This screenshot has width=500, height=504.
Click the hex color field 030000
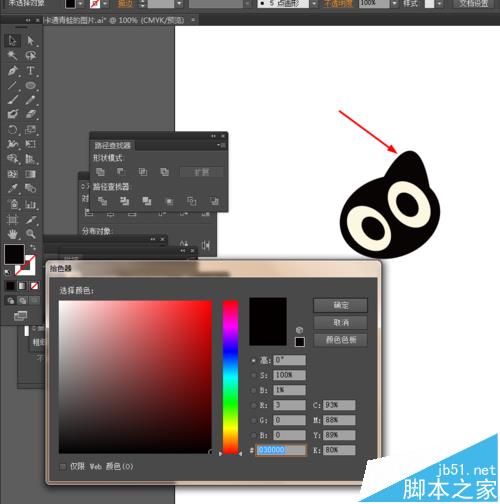(280, 450)
